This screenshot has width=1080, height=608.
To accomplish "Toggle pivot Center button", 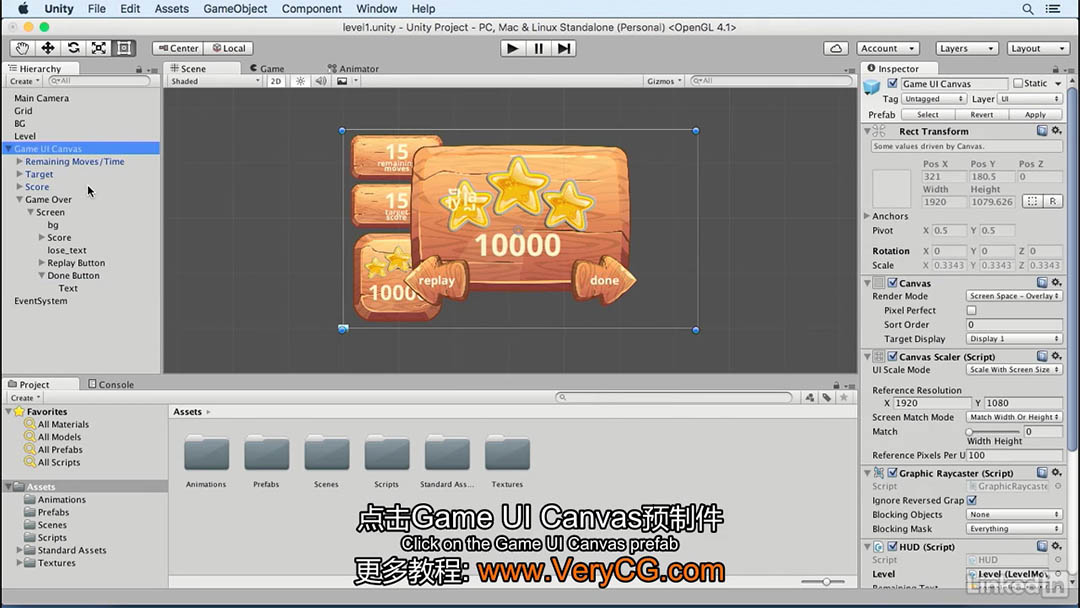I will point(178,48).
